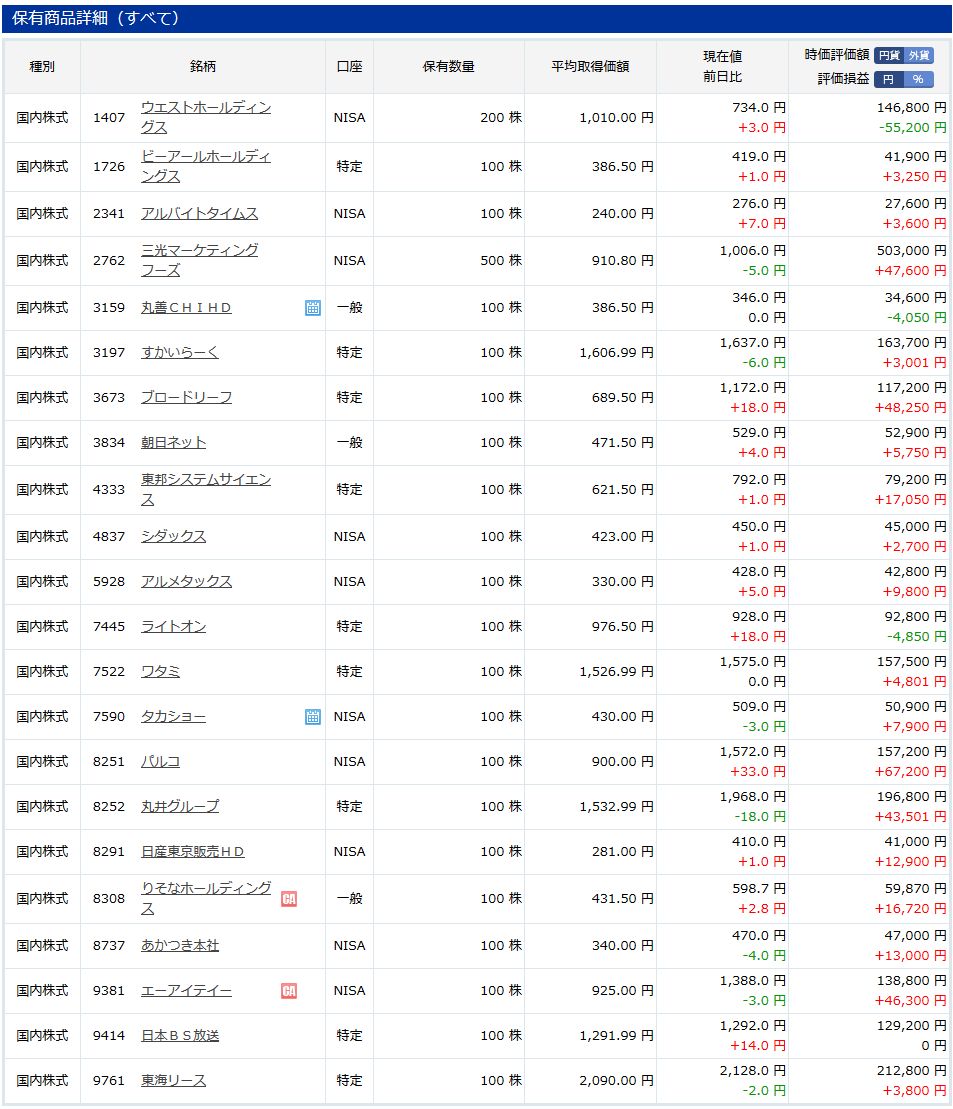Switch valuation display to 外貨
This screenshot has height=1109, width=953.
919,55
